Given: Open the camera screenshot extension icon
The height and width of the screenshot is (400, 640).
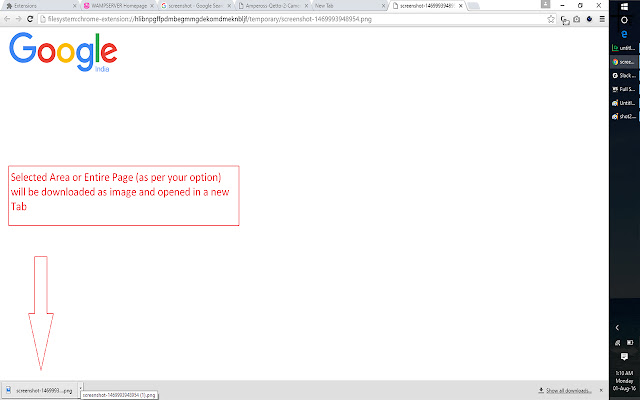Looking at the screenshot, I should pos(577,19).
